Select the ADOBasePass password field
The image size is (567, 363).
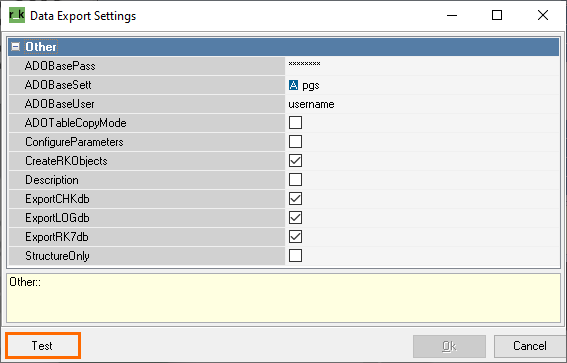coord(422,66)
